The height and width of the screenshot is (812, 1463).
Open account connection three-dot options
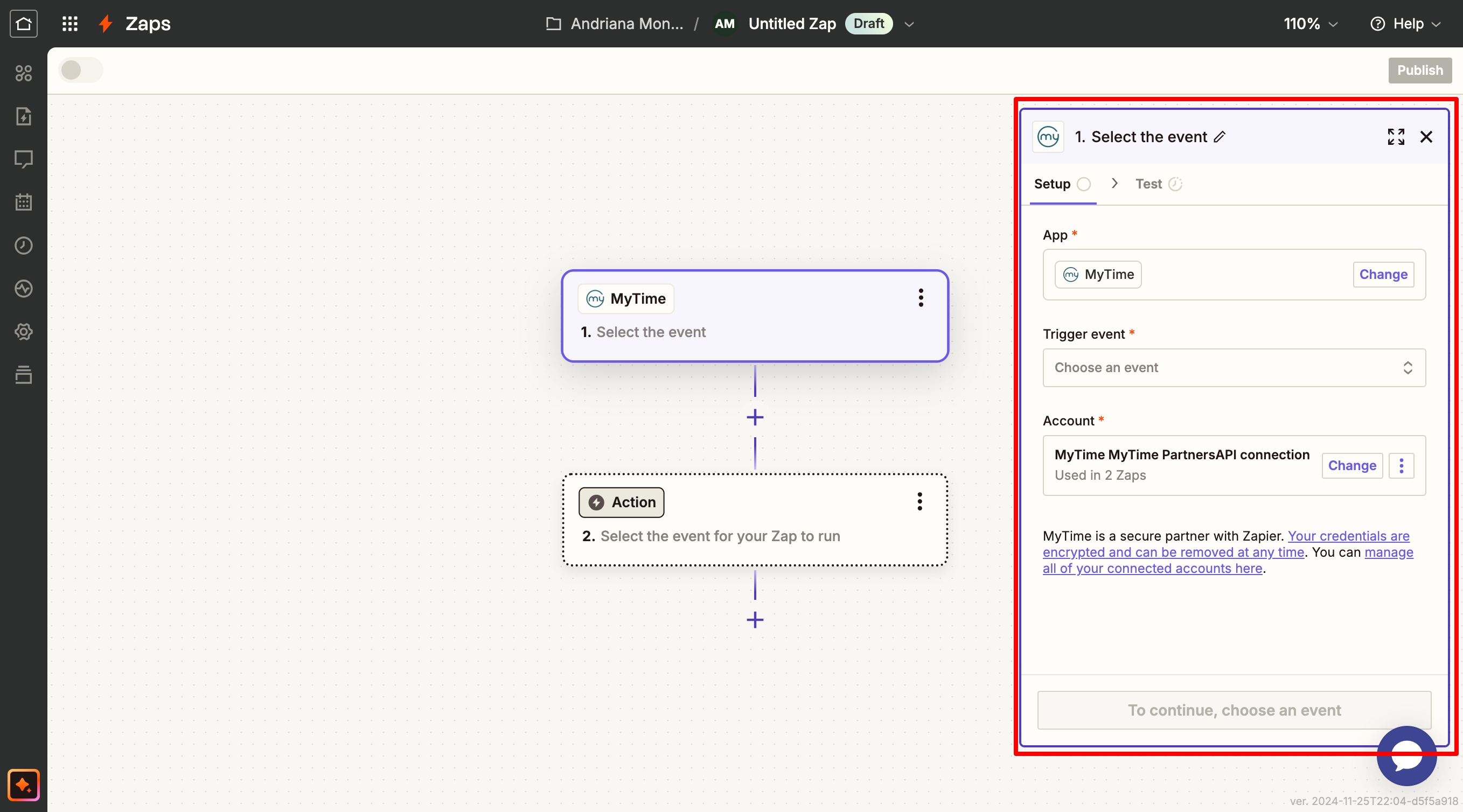pyautogui.click(x=1401, y=466)
